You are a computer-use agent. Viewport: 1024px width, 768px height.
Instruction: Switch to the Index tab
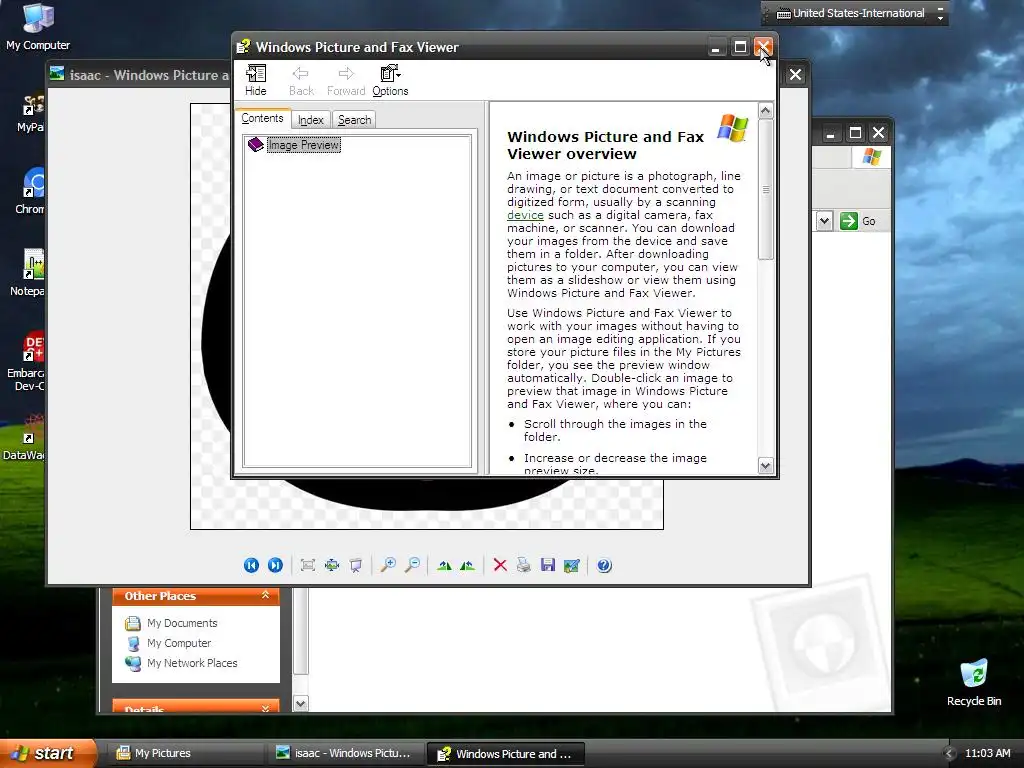tap(311, 120)
